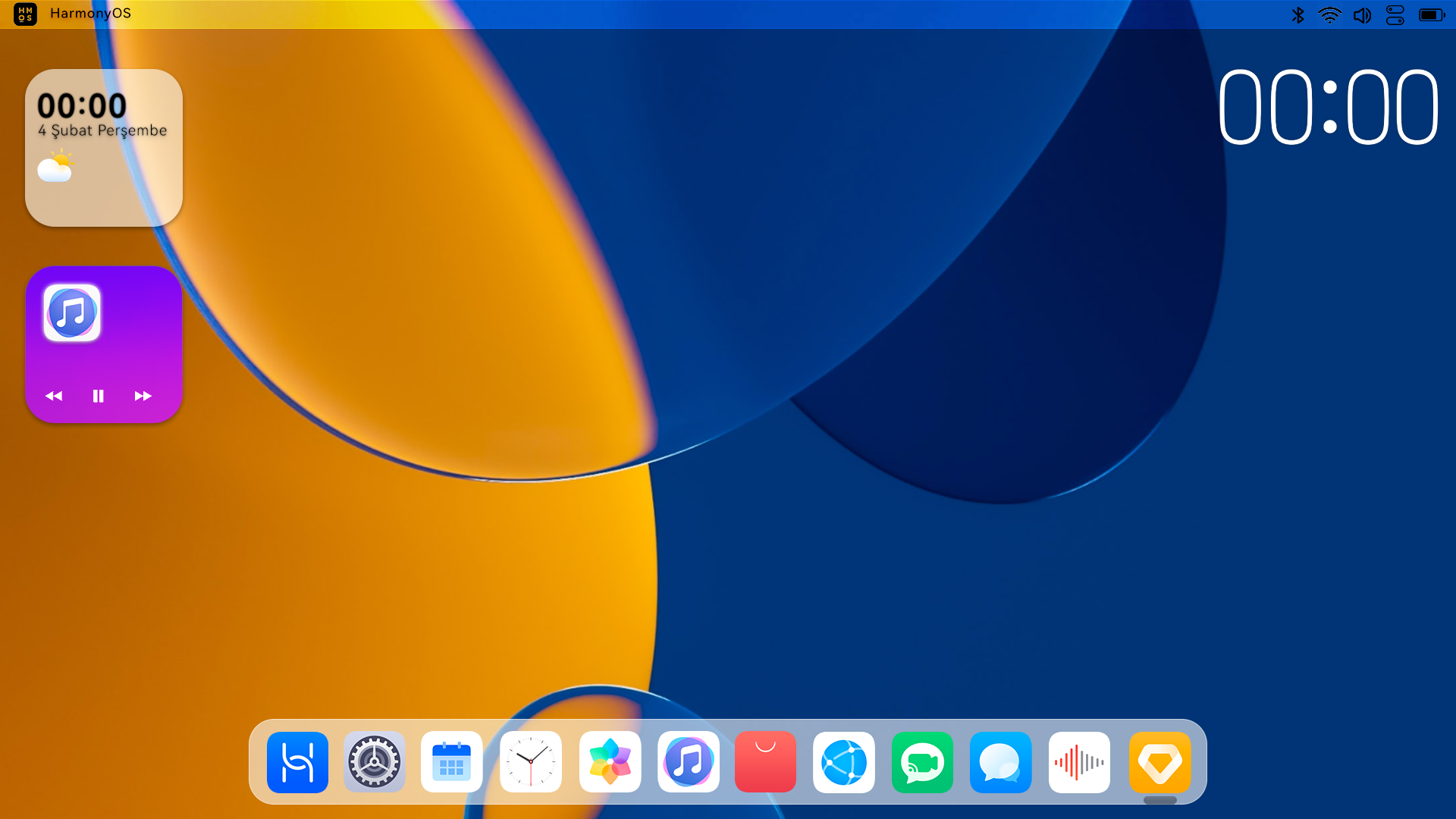Open the red AppGallery bag icon
Screen dimensions: 1456x819
(x=765, y=762)
